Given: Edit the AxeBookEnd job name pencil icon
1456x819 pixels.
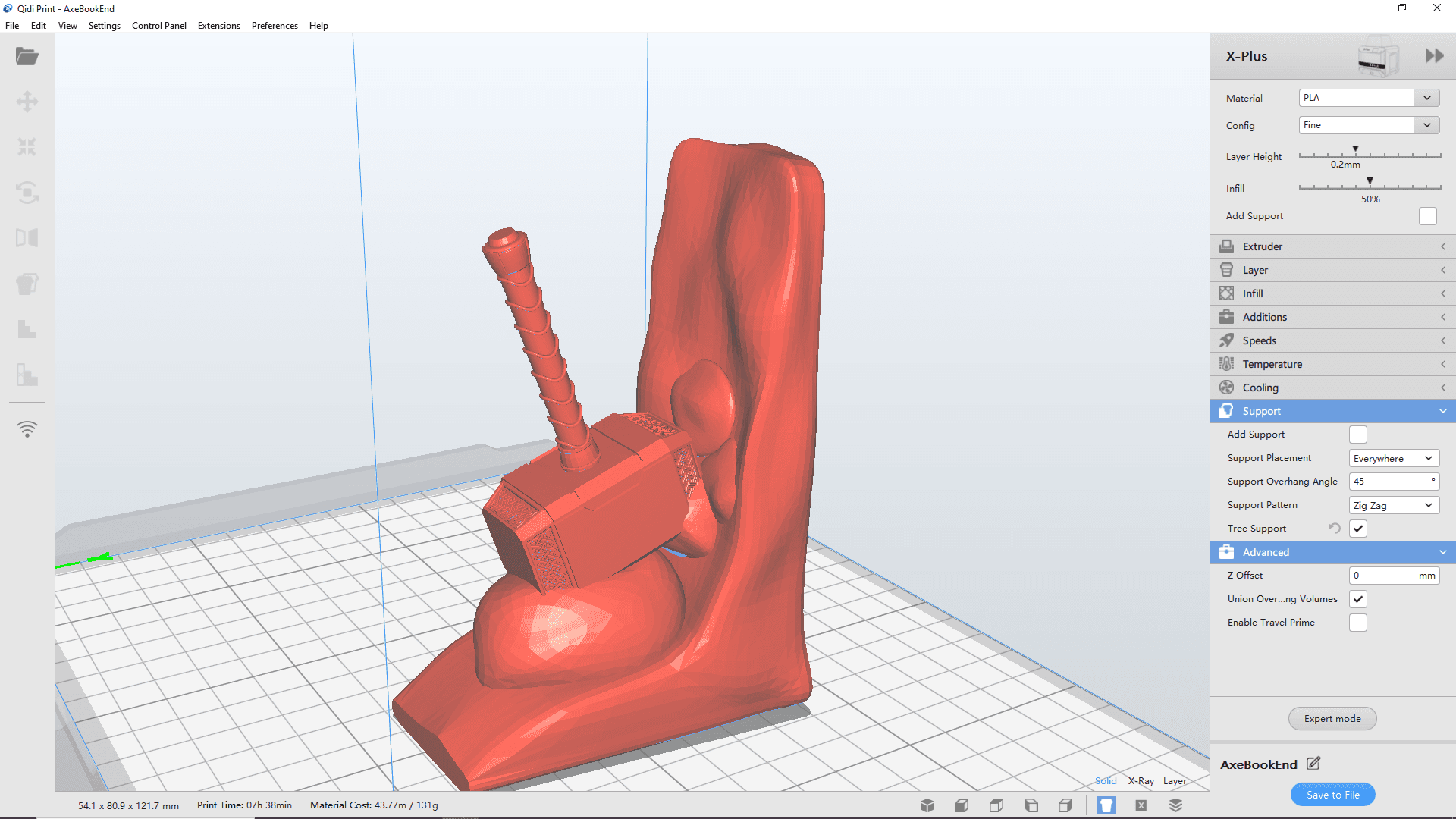Looking at the screenshot, I should (x=1313, y=764).
